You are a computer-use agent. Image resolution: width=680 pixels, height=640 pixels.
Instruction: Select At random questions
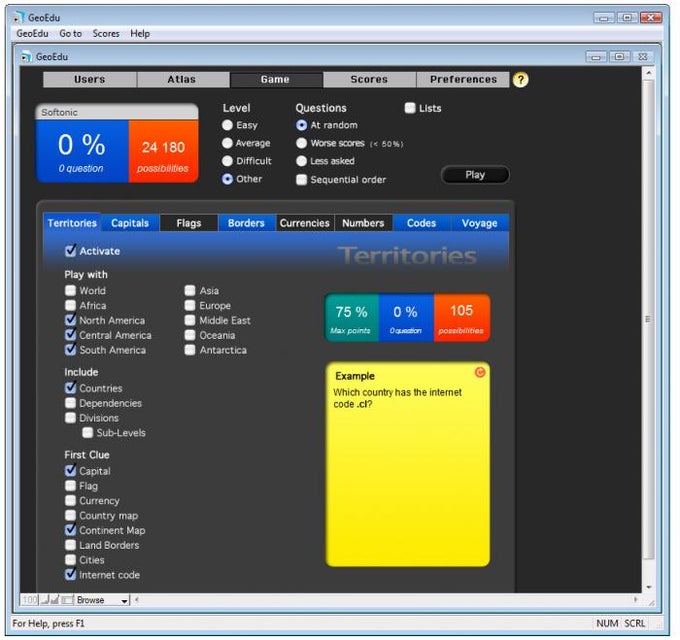(301, 125)
